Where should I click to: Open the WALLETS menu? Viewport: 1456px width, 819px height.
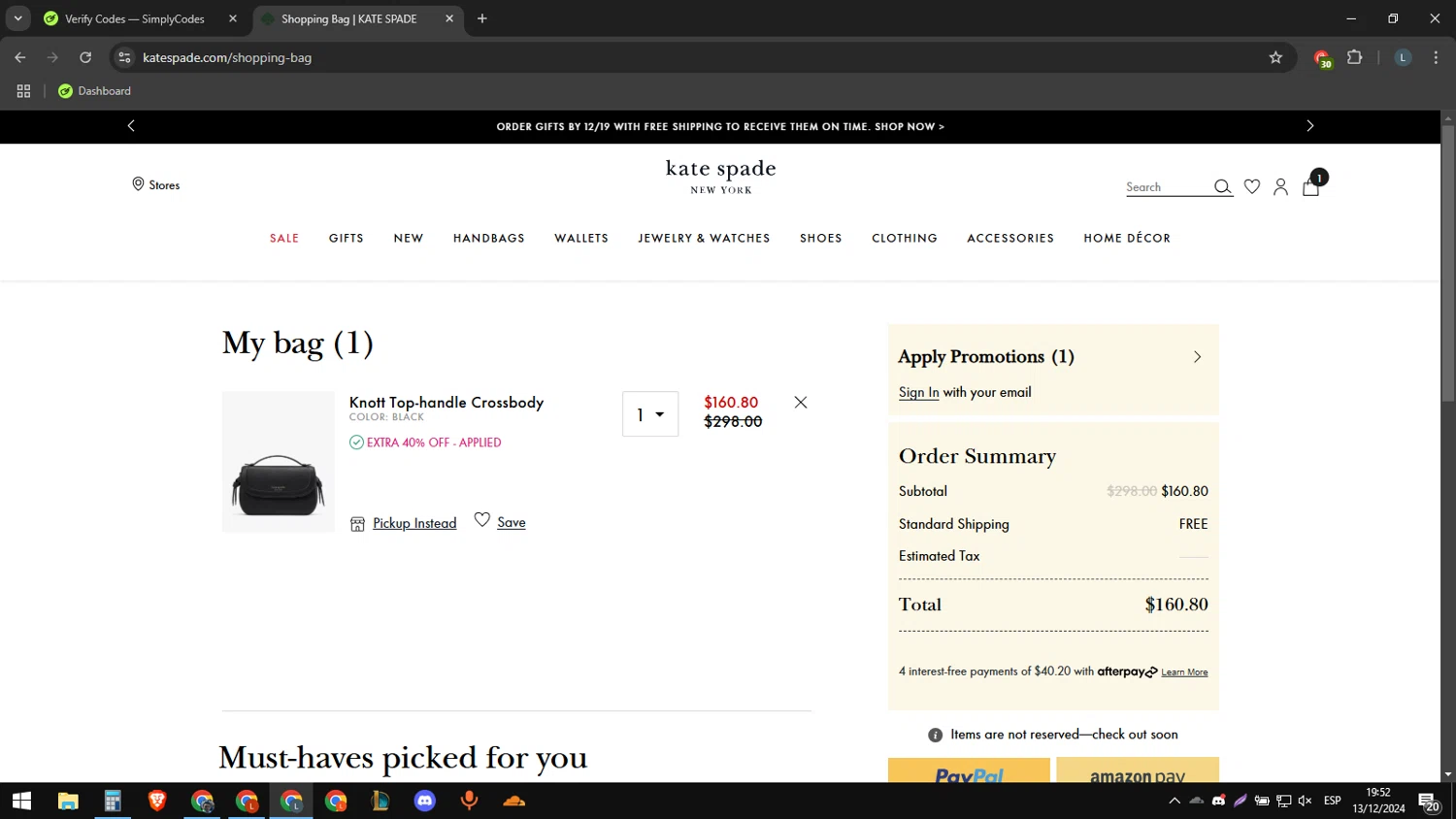[581, 238]
